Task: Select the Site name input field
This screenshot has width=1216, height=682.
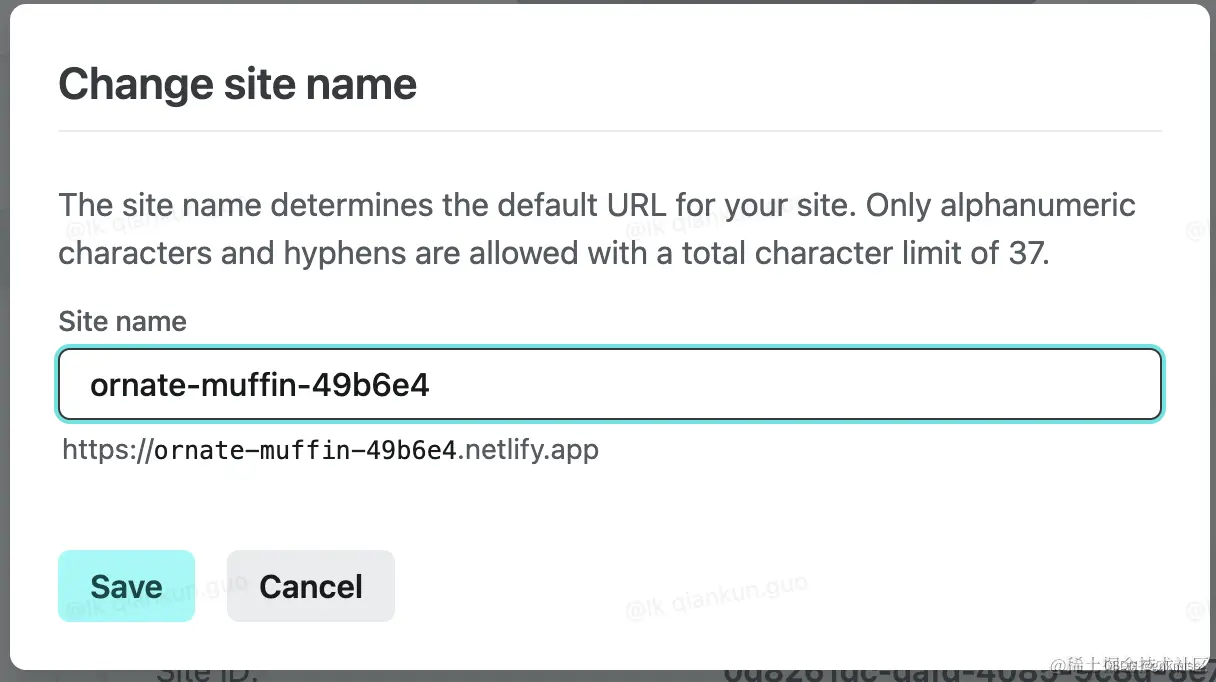Action: 610,384
